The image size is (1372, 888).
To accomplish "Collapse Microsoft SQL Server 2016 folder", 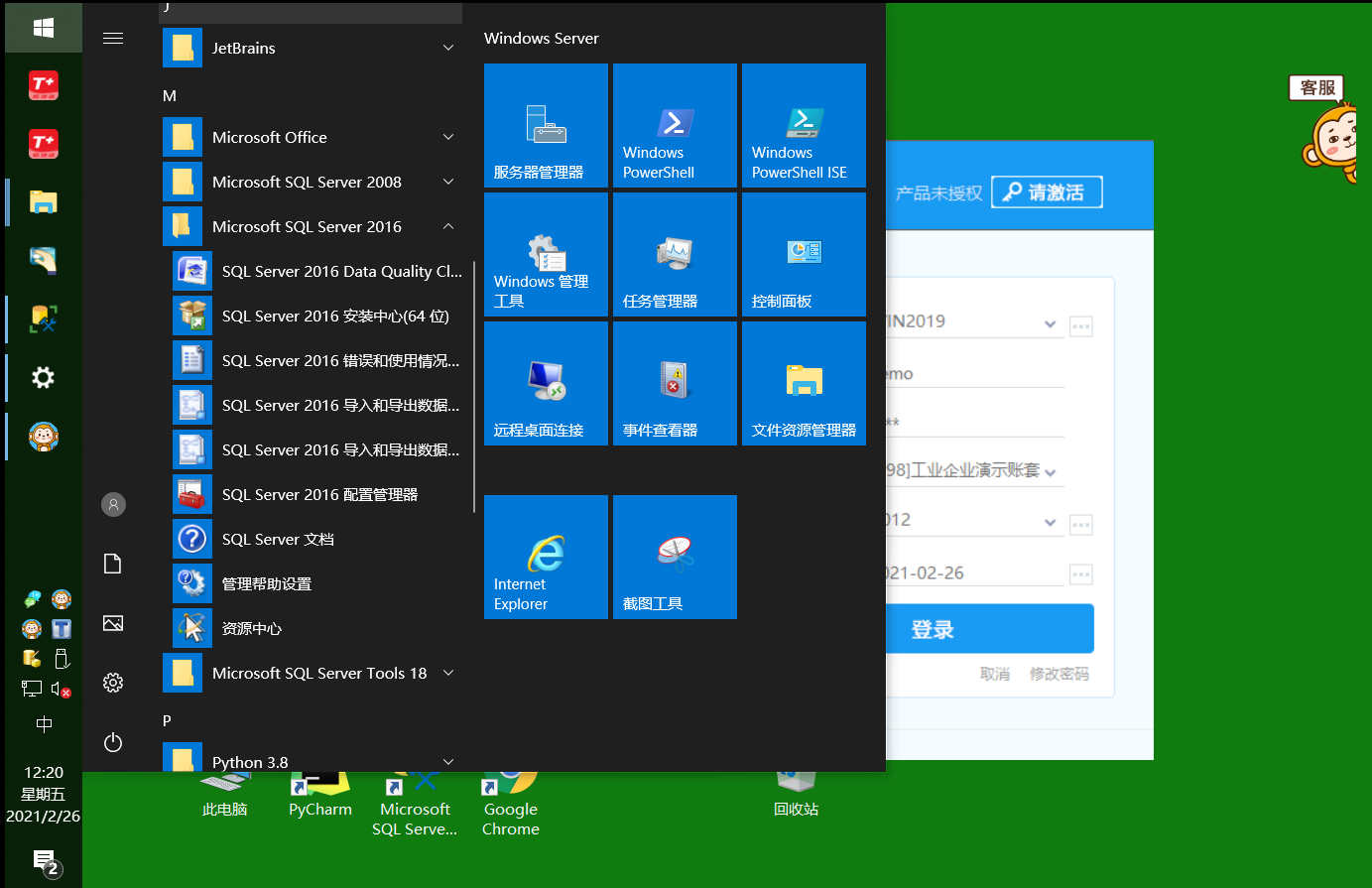I will tap(312, 226).
